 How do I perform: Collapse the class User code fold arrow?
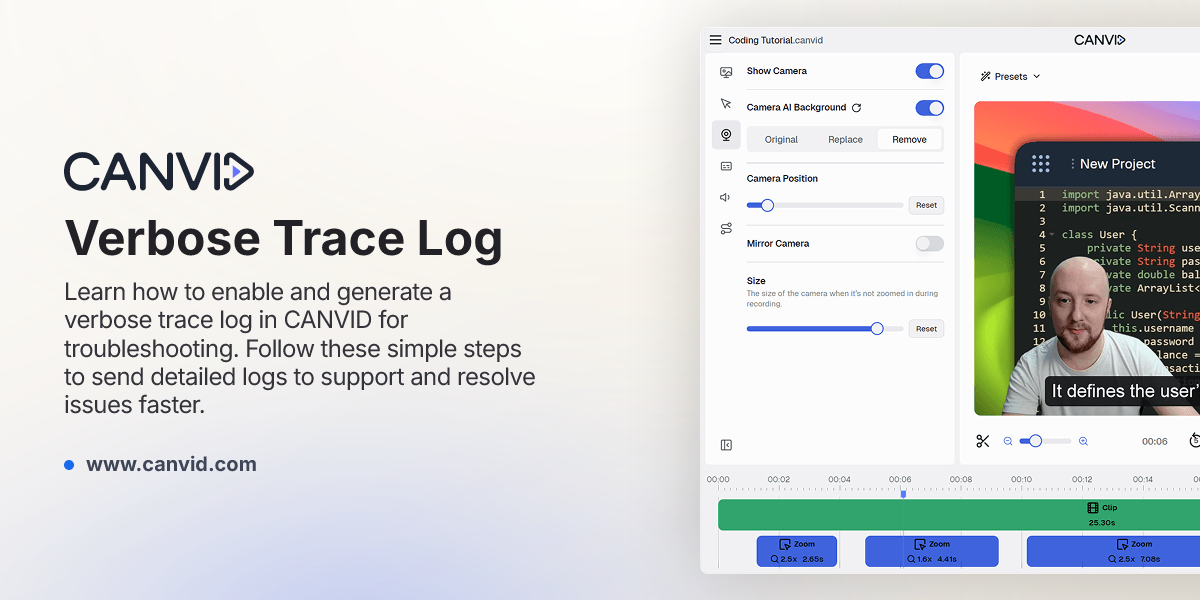(x=1052, y=234)
